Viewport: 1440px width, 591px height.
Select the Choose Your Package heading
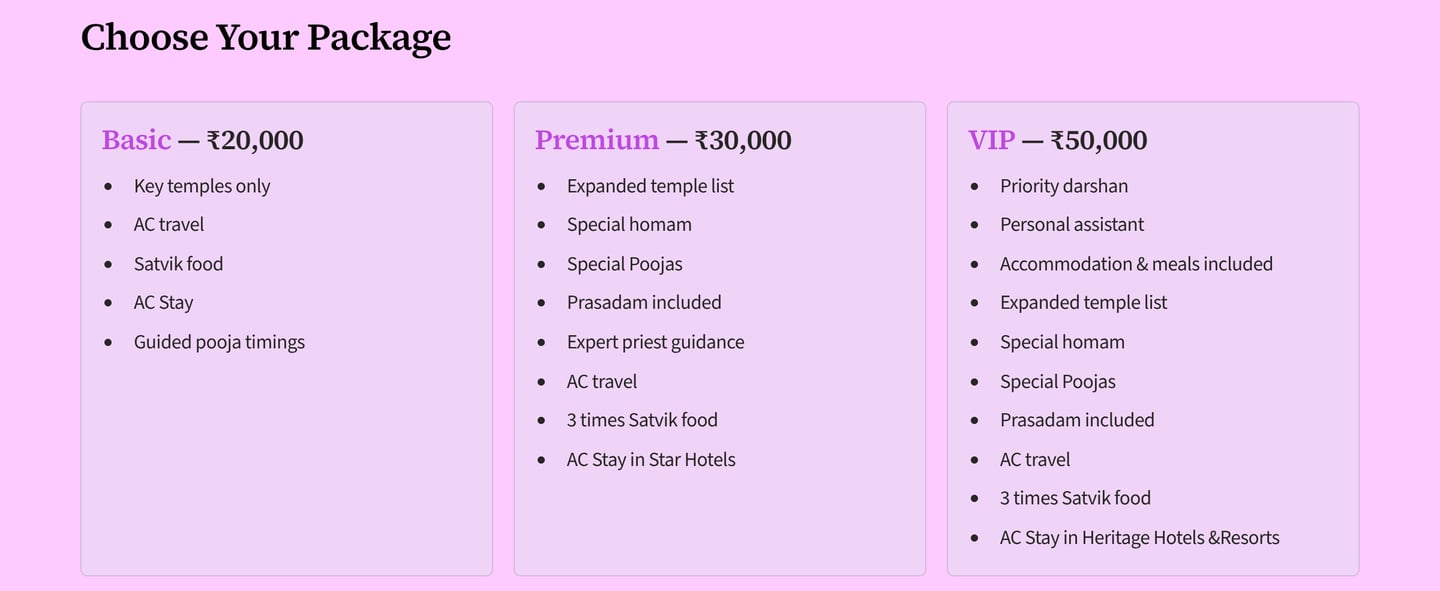click(266, 37)
